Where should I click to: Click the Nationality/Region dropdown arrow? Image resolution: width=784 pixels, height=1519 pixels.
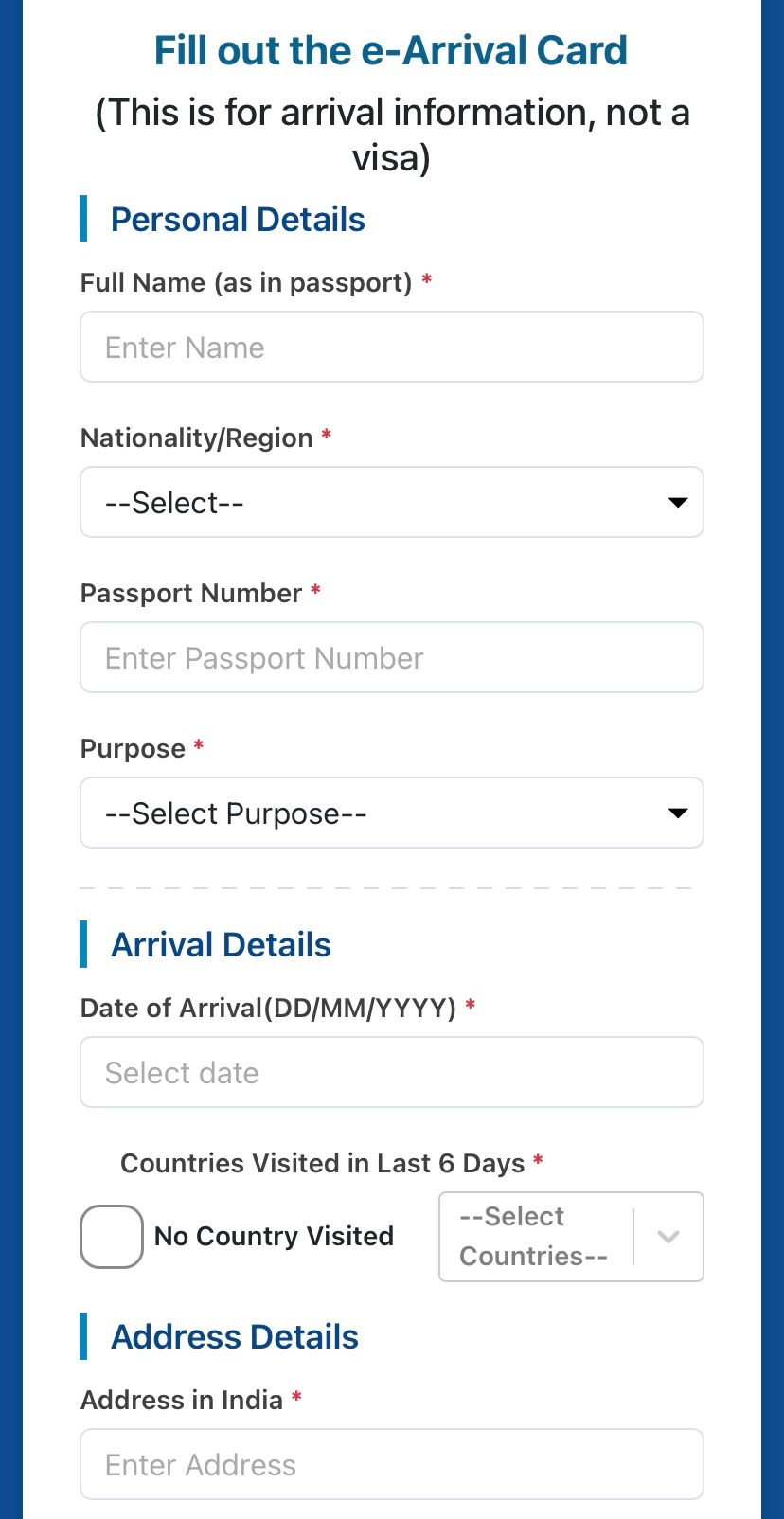[x=677, y=502]
